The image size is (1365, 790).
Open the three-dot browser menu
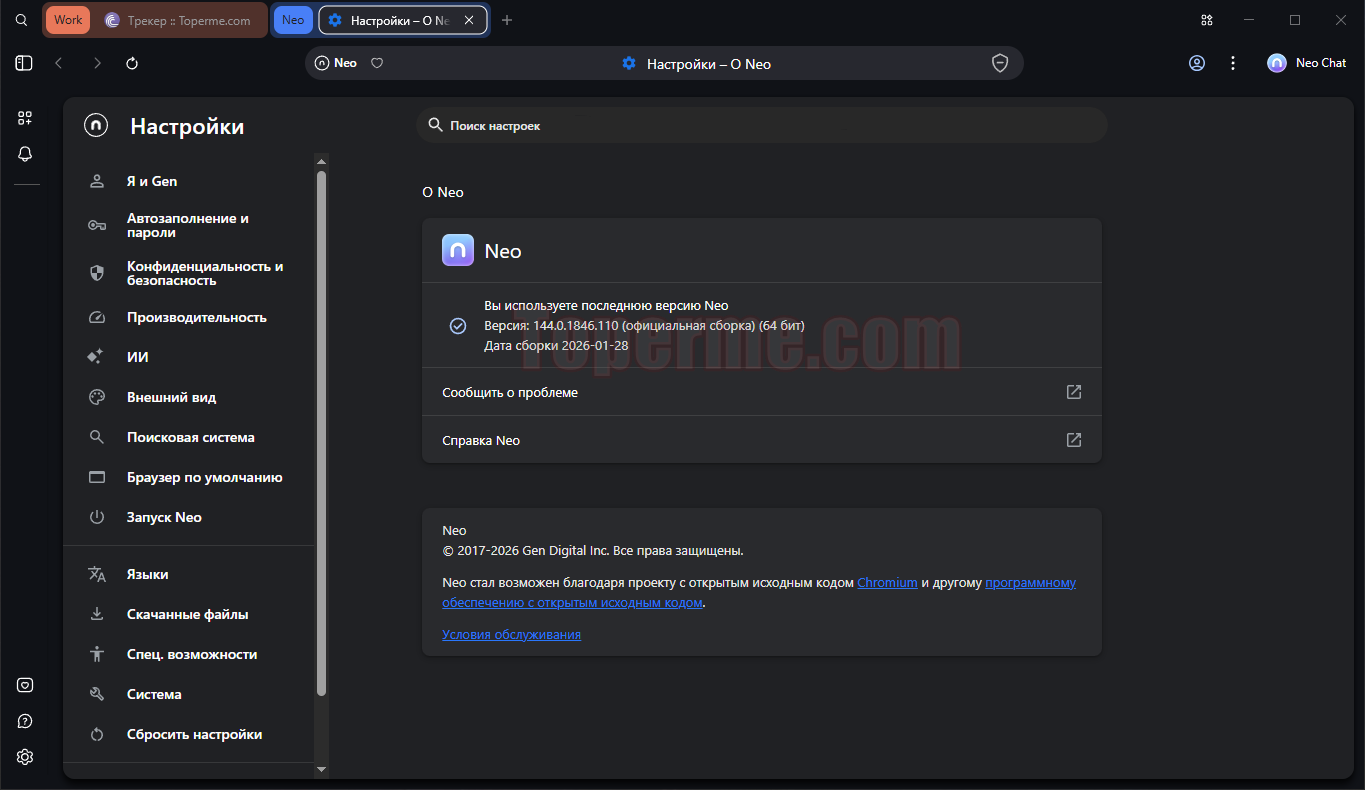click(x=1233, y=63)
